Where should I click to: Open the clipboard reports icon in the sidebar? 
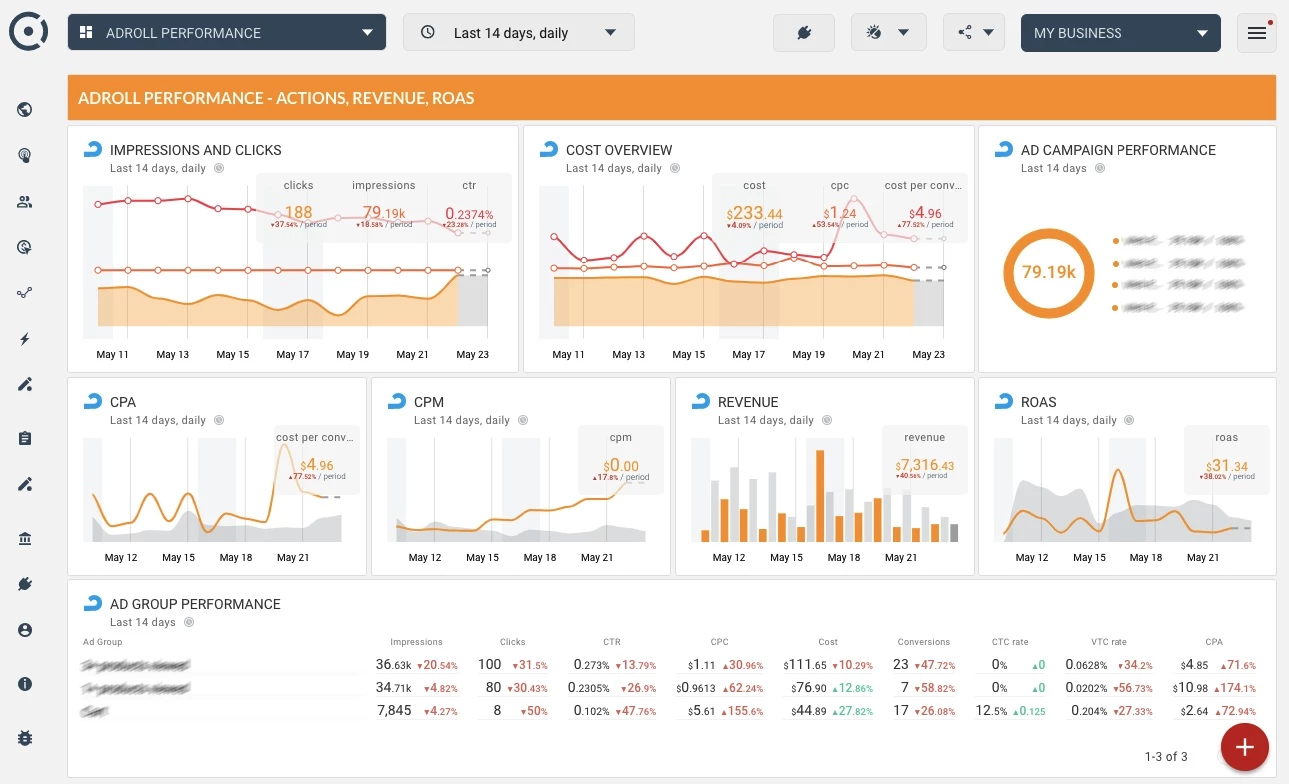tap(25, 438)
